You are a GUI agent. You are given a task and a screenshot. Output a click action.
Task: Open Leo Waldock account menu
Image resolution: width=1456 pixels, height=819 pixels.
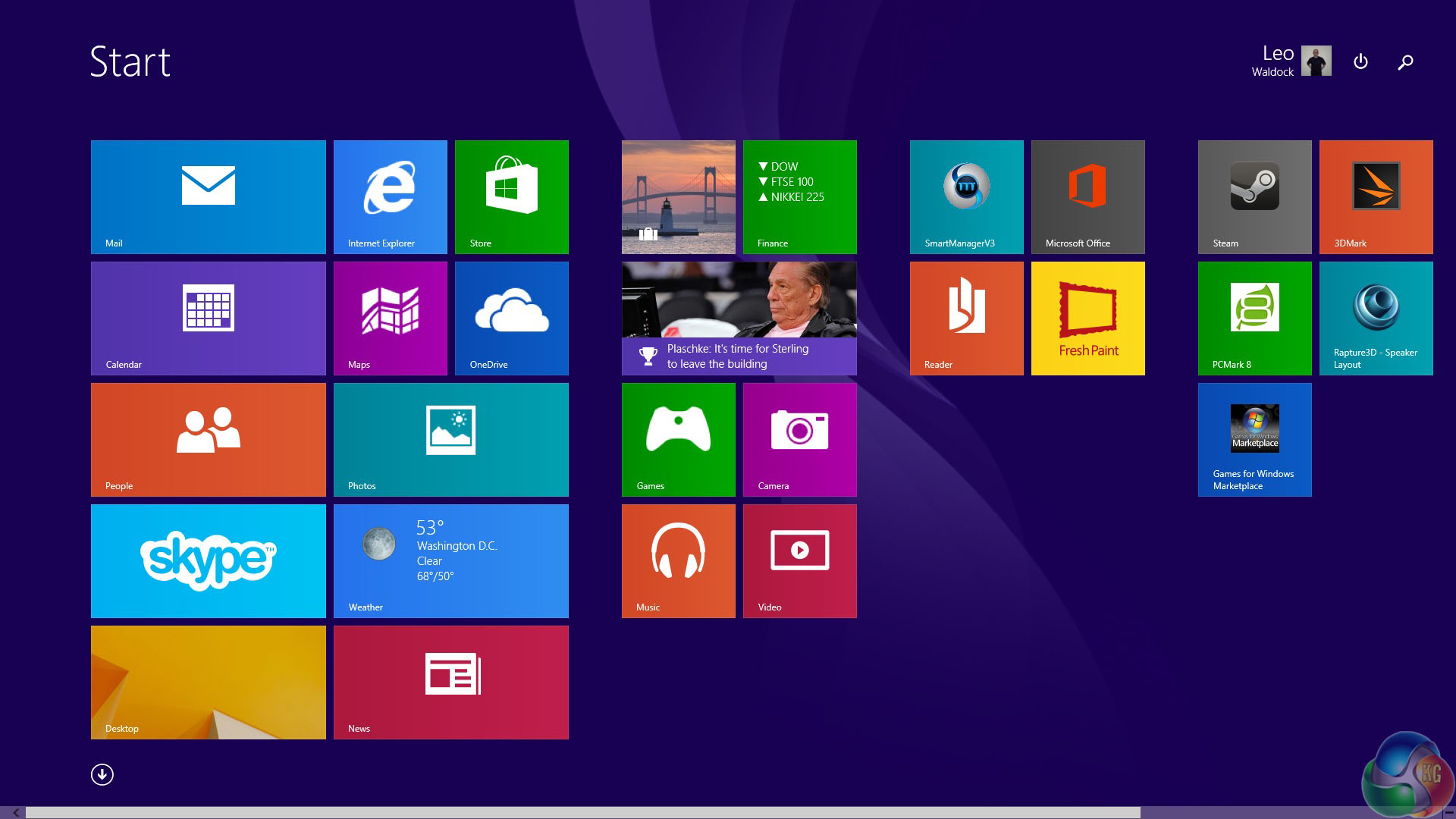pos(1291,61)
